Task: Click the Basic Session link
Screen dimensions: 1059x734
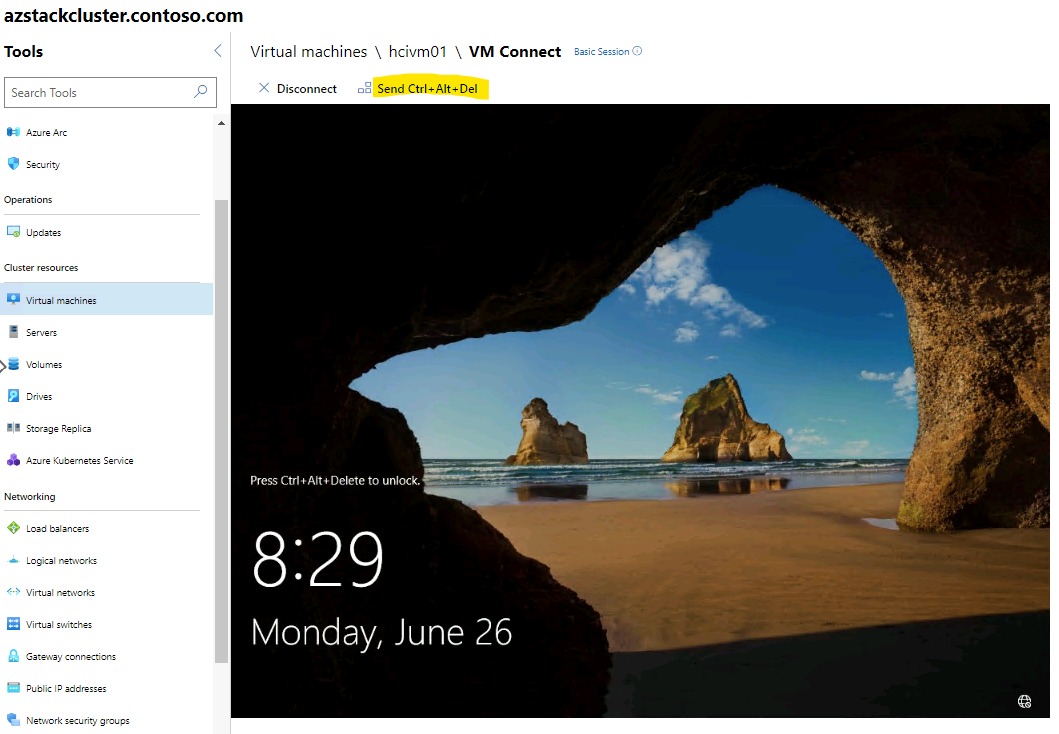Action: (x=601, y=51)
